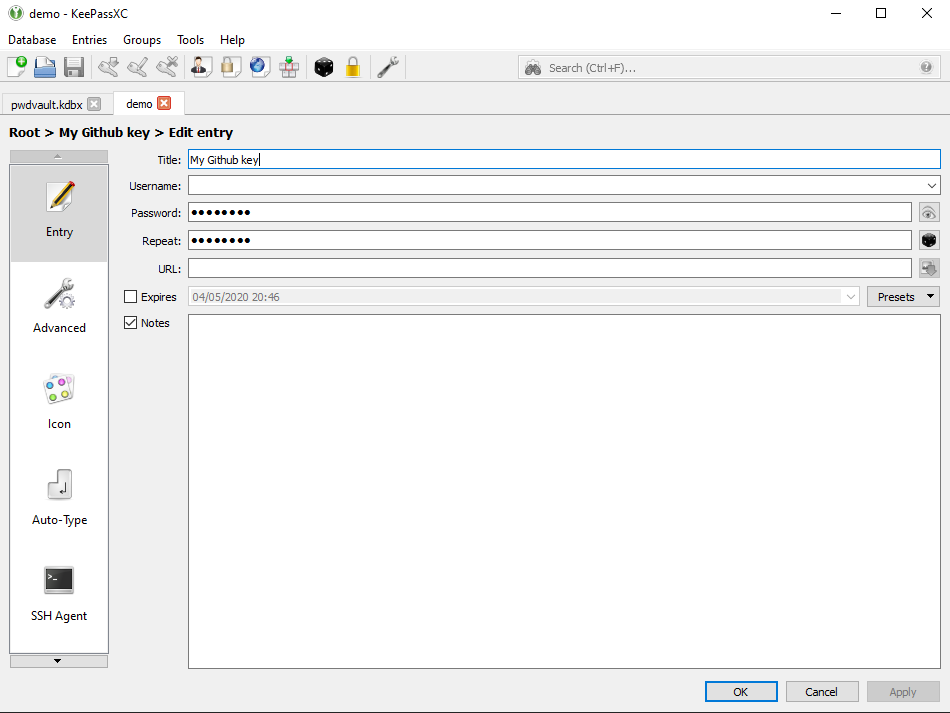Open the Database menu
Screen dimensions: 950x713
coord(32,39)
